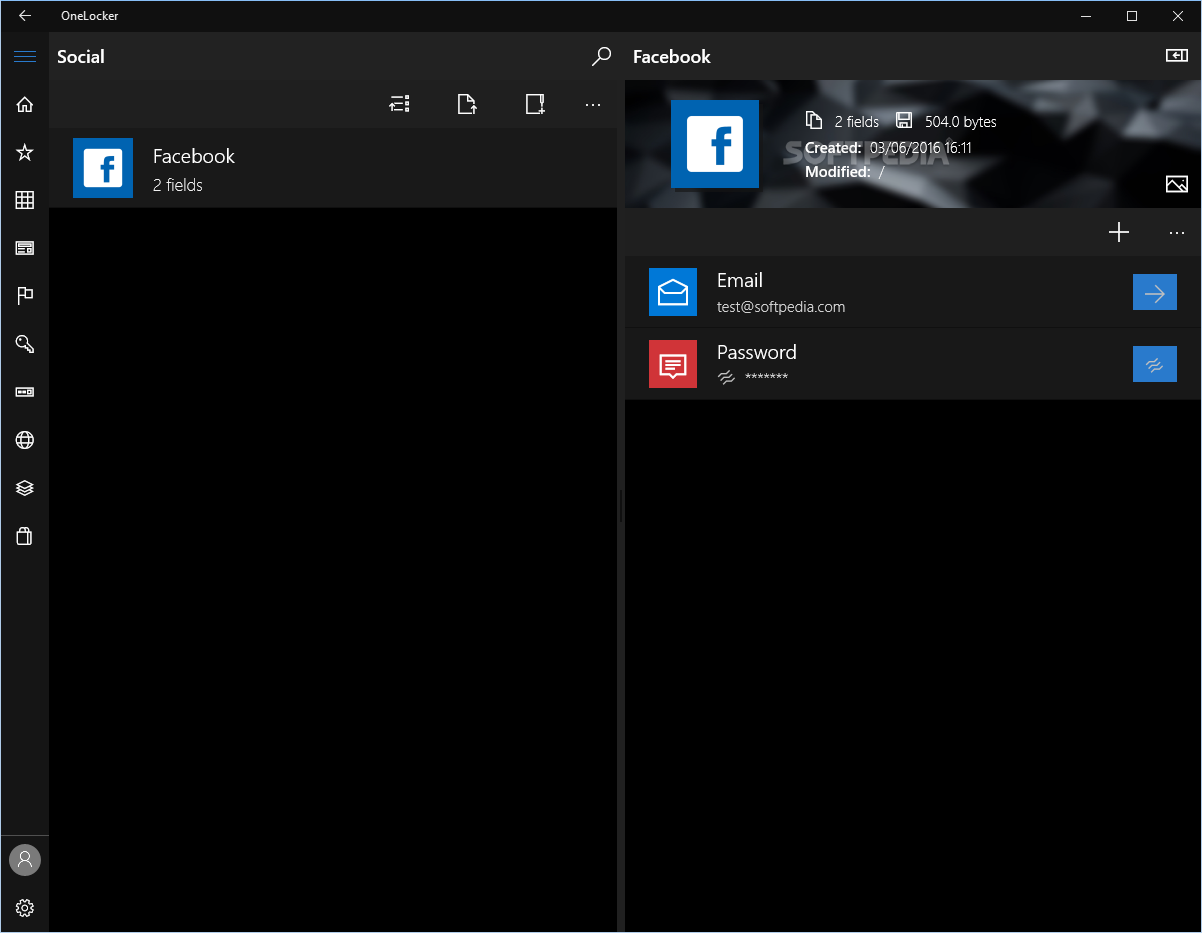
Task: Select the Facebook entry in the Social list
Action: pos(333,168)
